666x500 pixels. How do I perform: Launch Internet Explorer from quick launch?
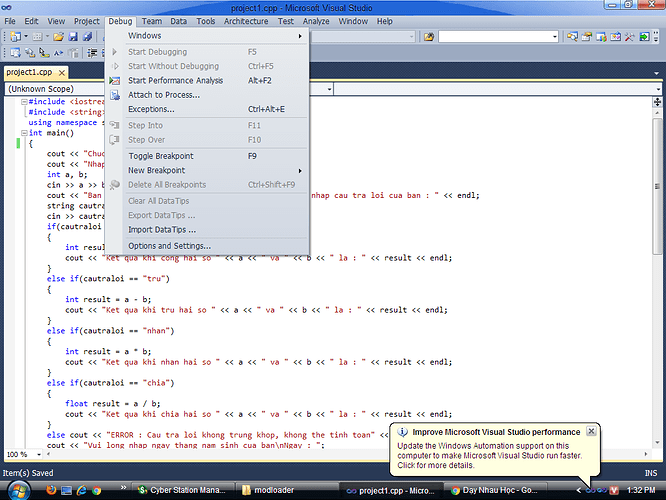[x=81, y=490]
